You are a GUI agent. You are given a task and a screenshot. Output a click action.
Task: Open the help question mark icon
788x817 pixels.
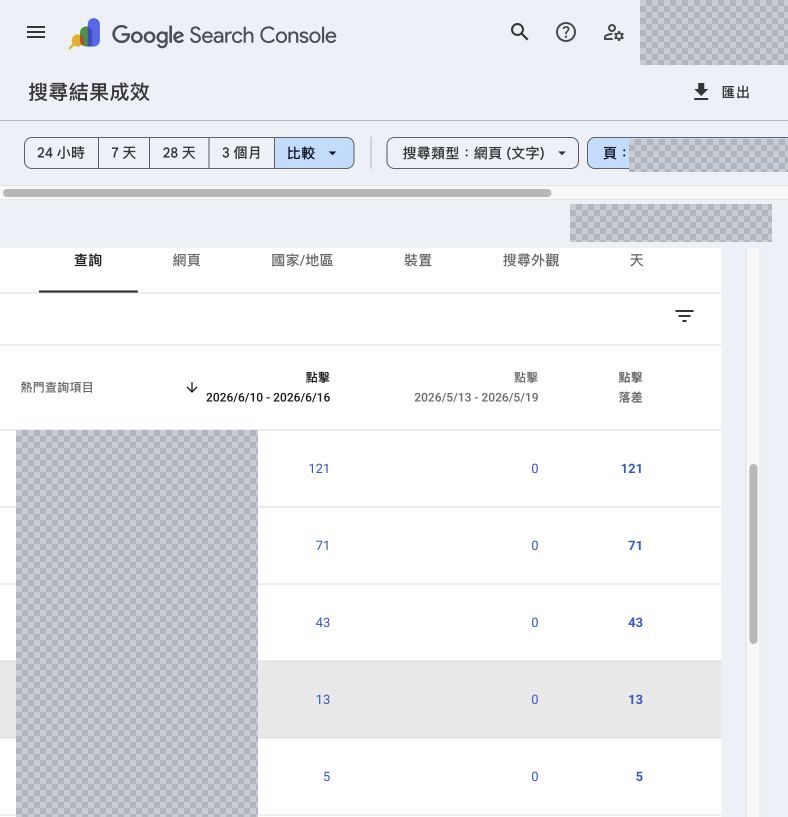pos(565,32)
